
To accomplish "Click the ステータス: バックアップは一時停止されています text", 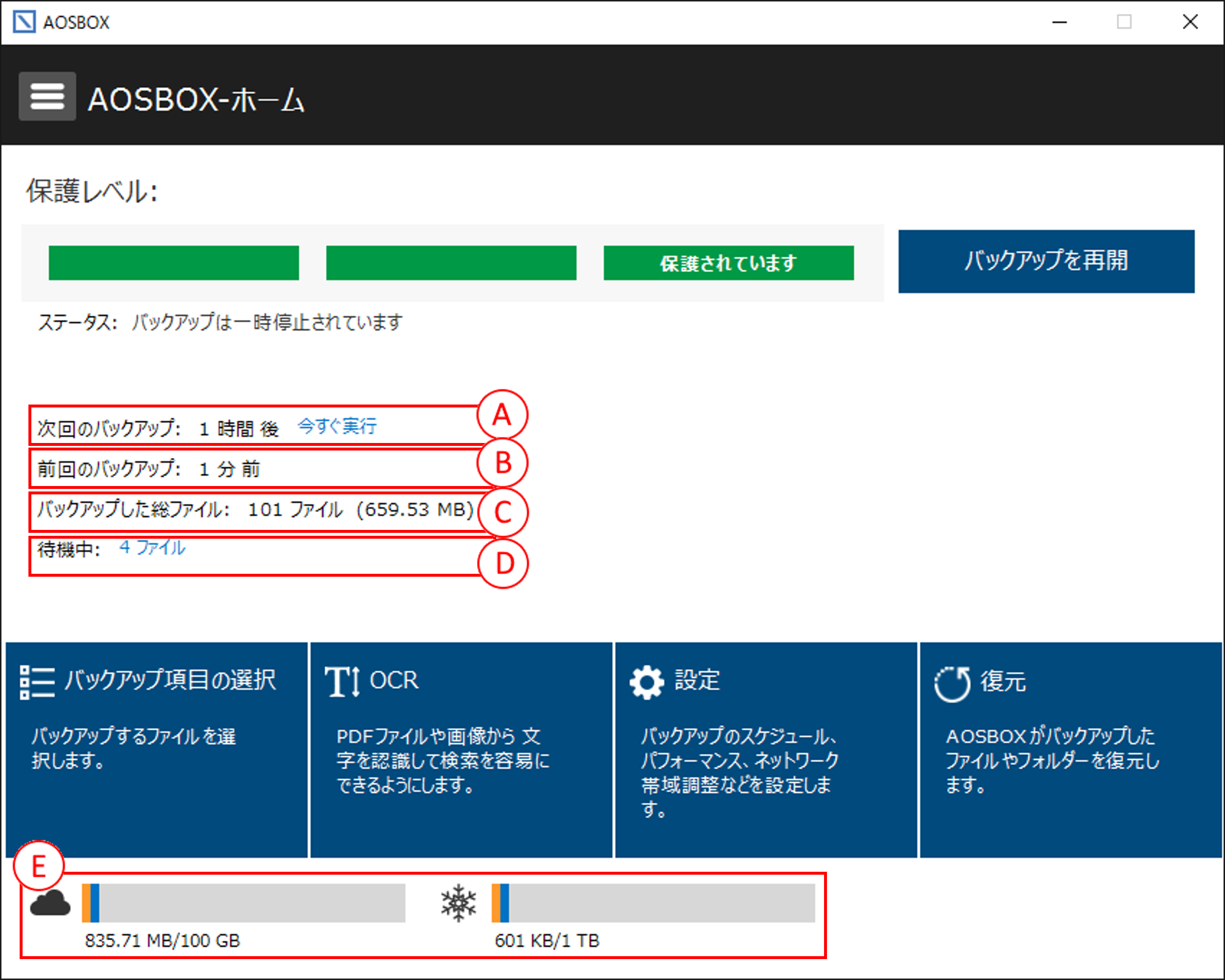I will pyautogui.click(x=220, y=323).
